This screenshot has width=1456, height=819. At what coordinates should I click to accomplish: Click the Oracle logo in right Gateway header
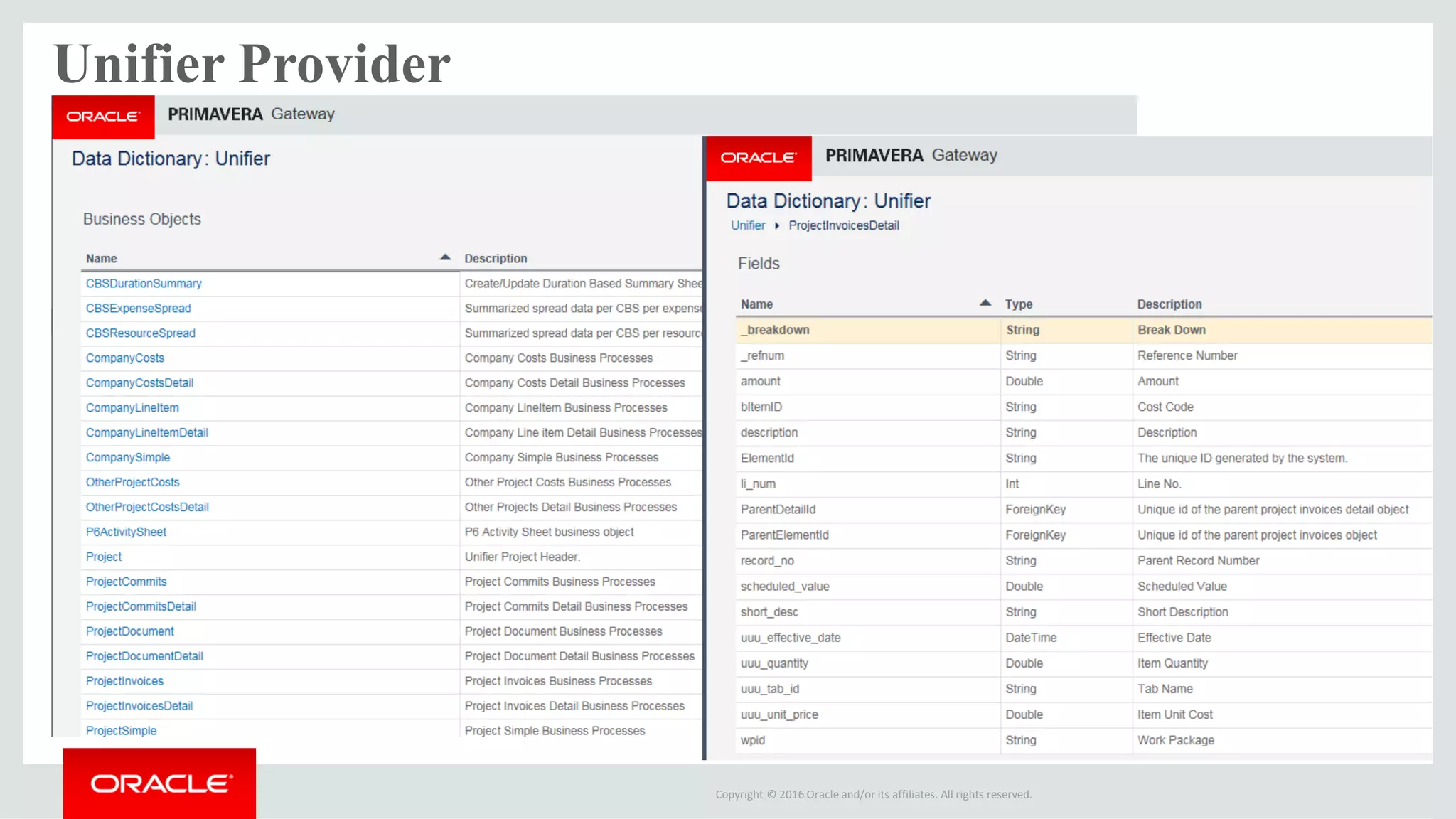pos(759,158)
